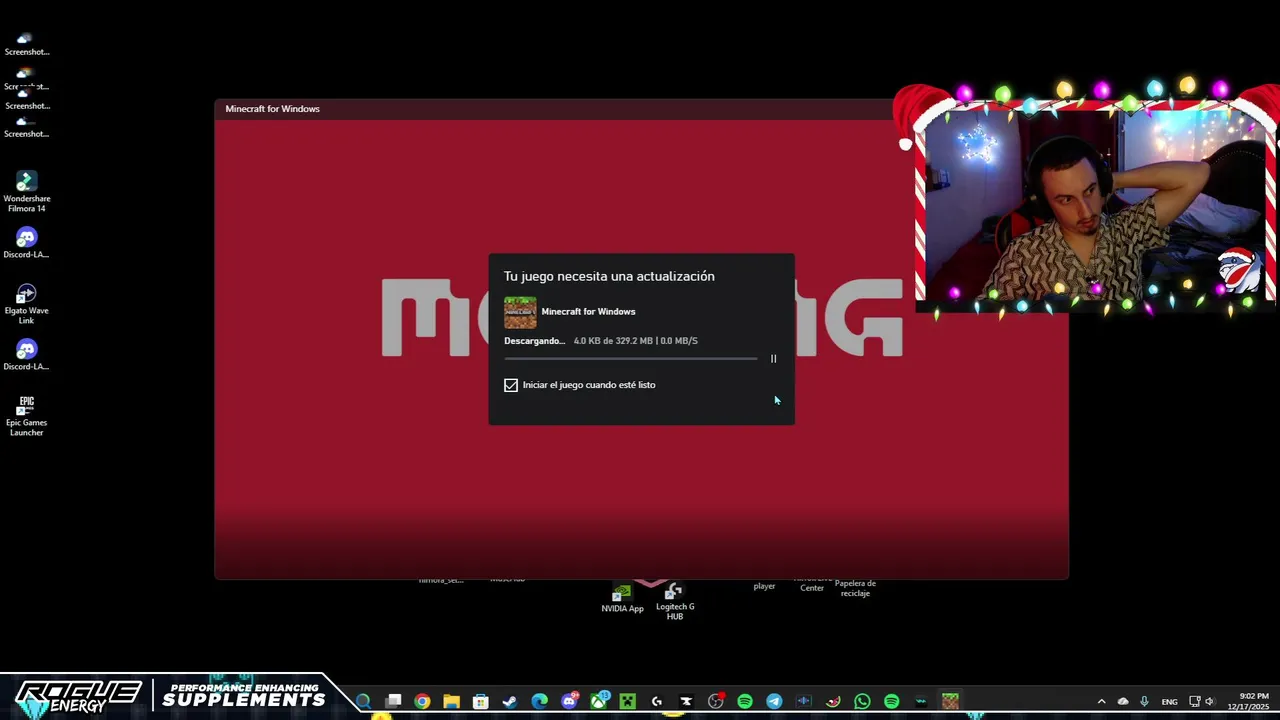This screenshot has height=720, width=1280.
Task: Uncheck 'Iniciar el juego cuando esté listo'
Action: pos(511,385)
